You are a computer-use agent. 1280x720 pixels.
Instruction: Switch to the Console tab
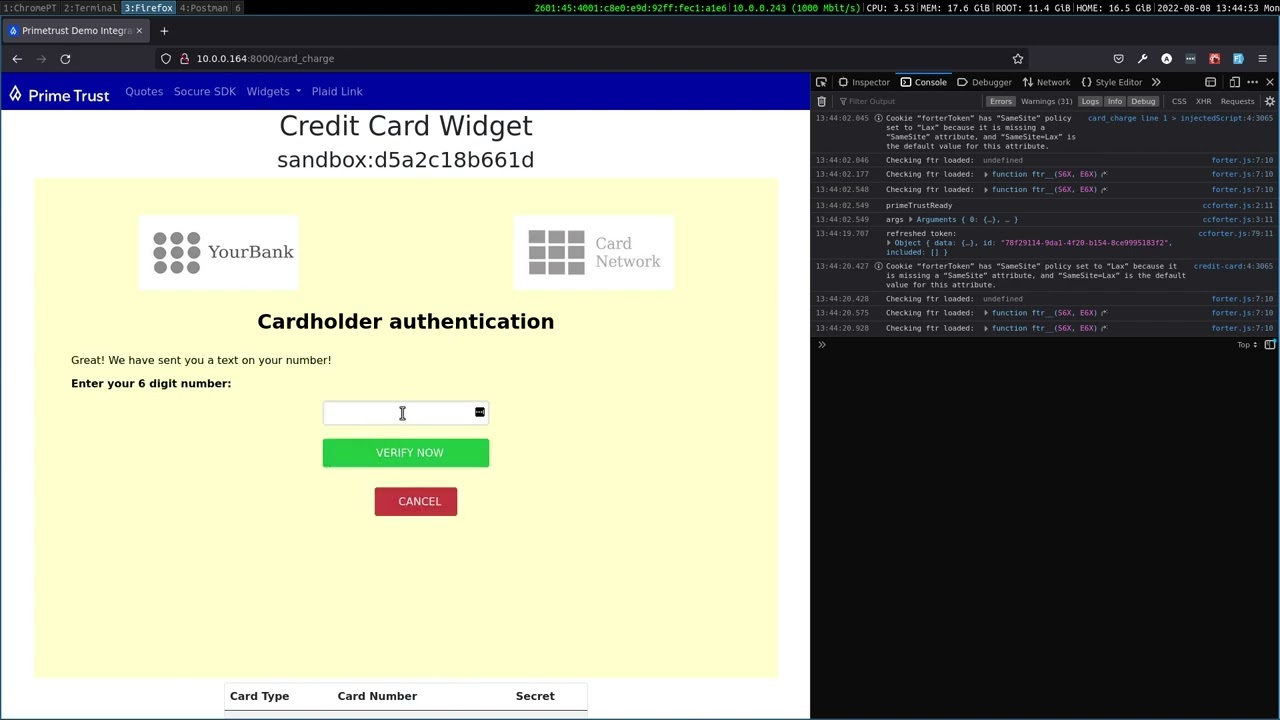point(923,82)
